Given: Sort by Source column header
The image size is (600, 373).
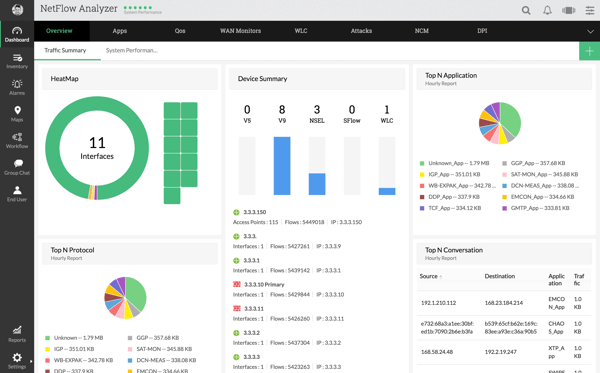Looking at the screenshot, I should pos(429,276).
